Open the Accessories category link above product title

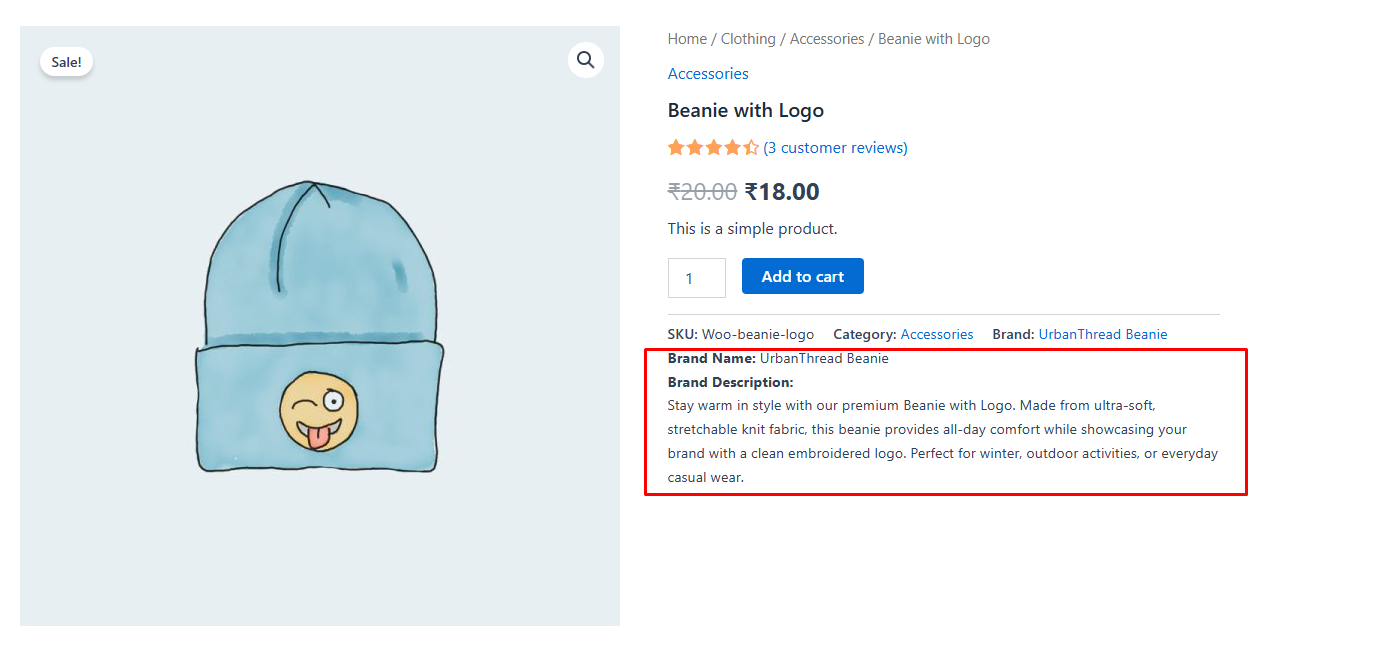(x=708, y=73)
